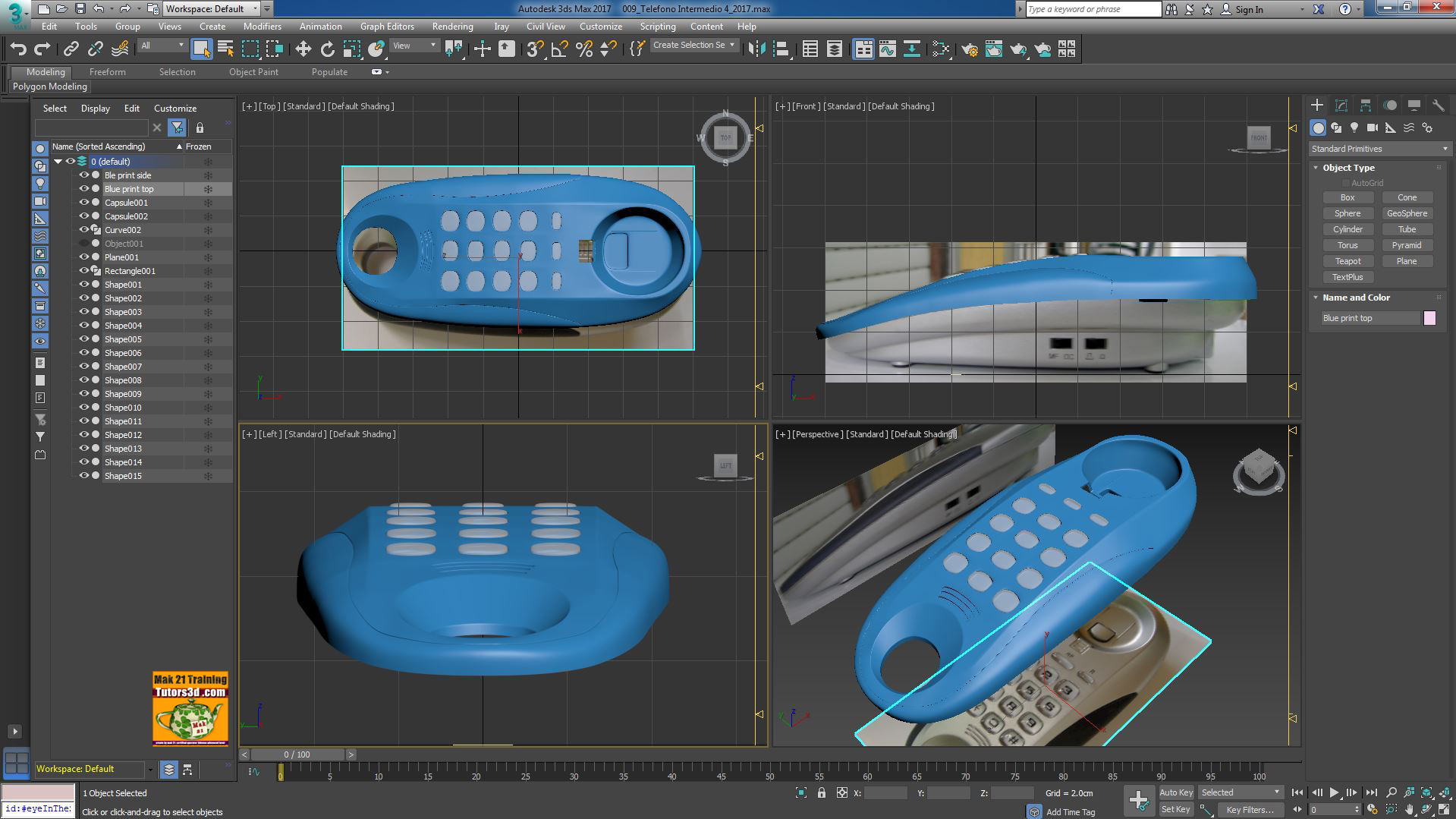Open the Rendering menu
Viewport: 1456px width, 819px height.
452,26
